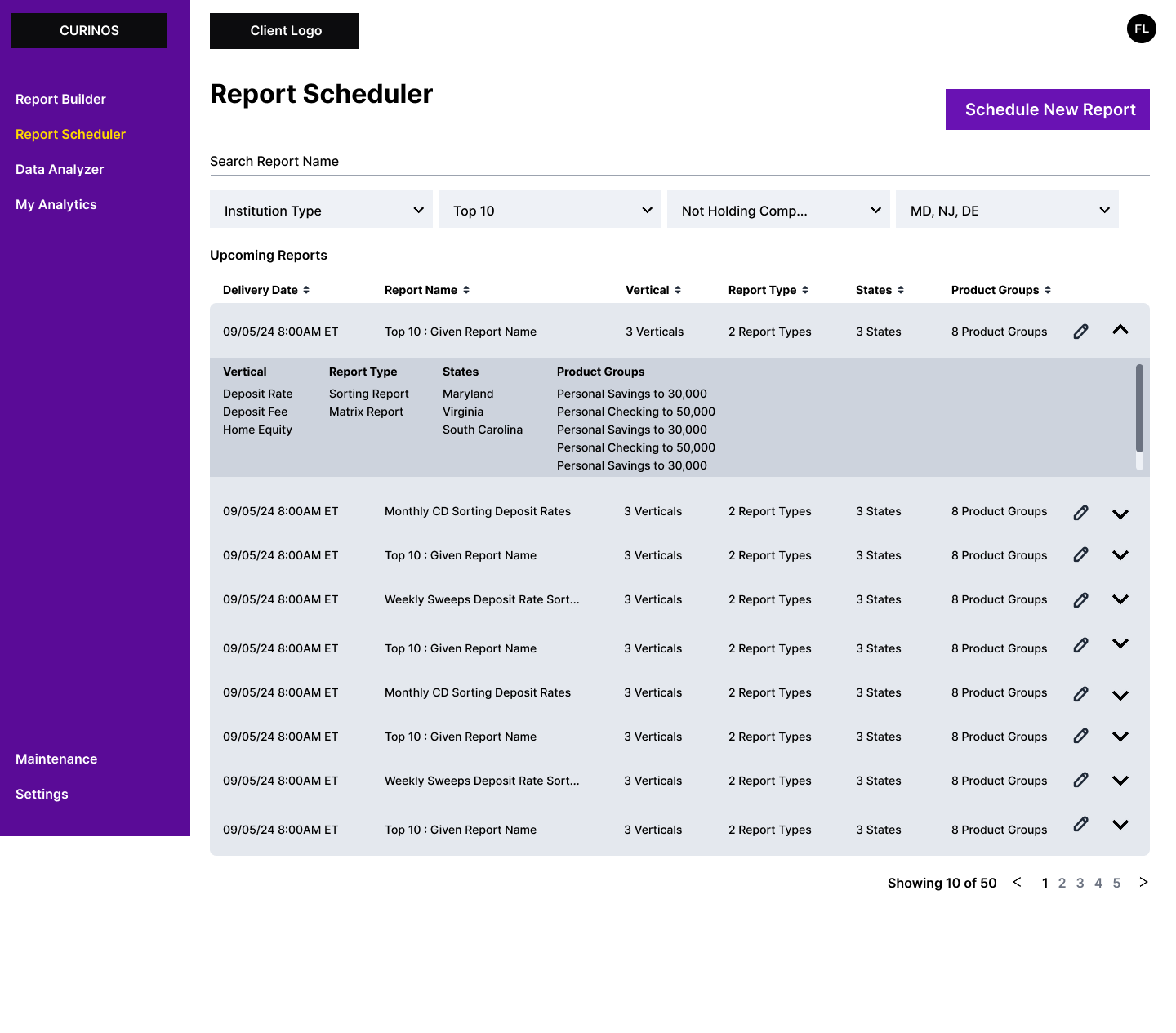
Task: Jump to page 5 of reports
Action: point(1116,883)
